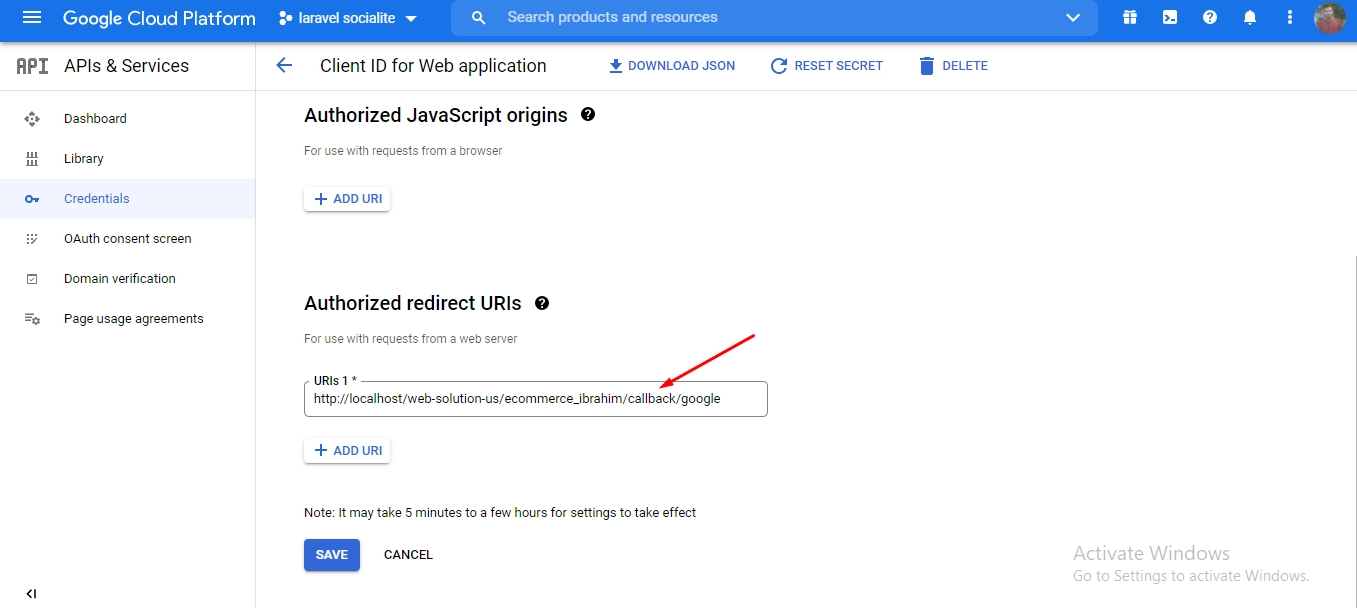1357x608 pixels.
Task: Click the user account avatar
Action: click(x=1330, y=18)
